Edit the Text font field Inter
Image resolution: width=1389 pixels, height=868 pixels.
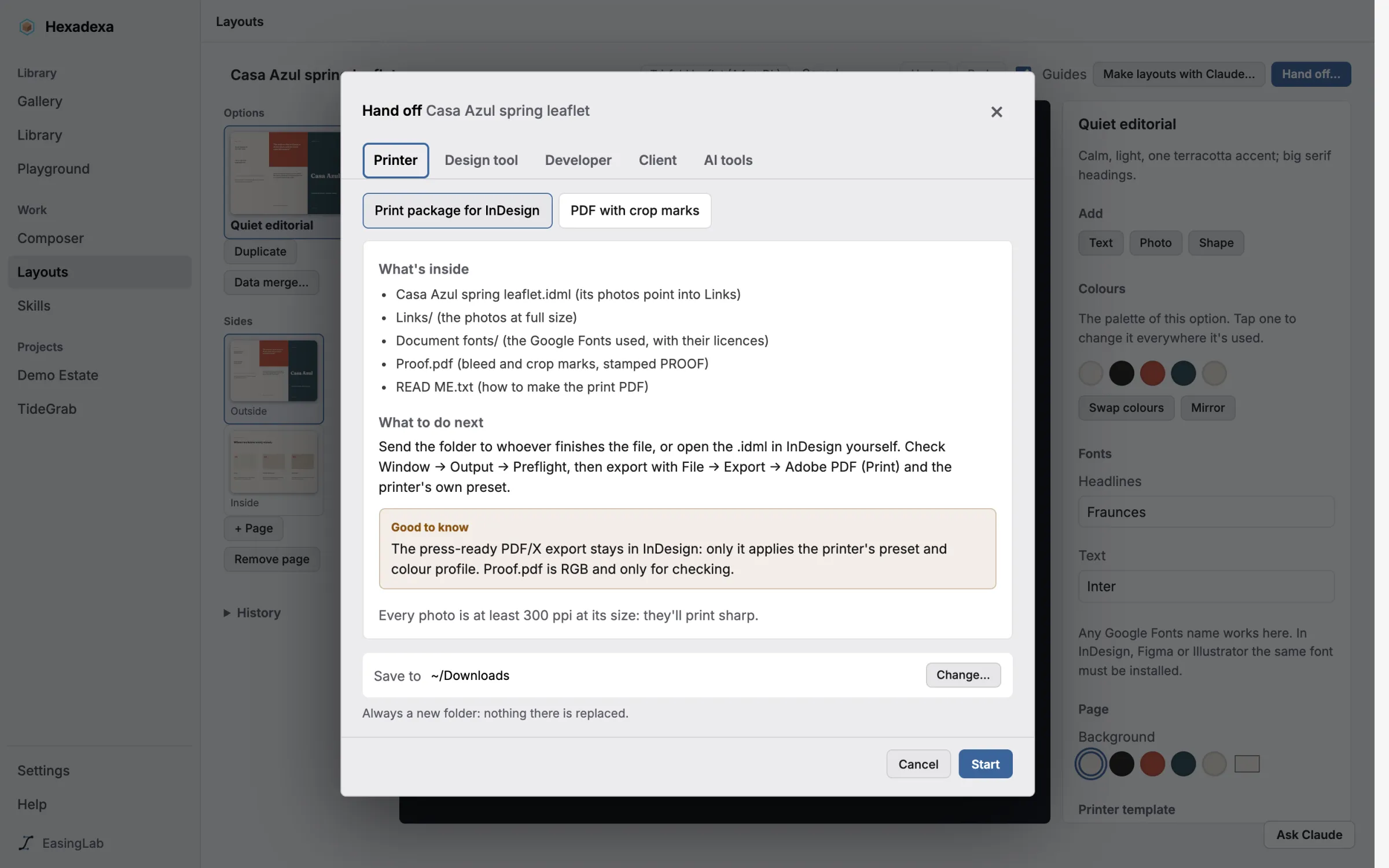(1206, 586)
